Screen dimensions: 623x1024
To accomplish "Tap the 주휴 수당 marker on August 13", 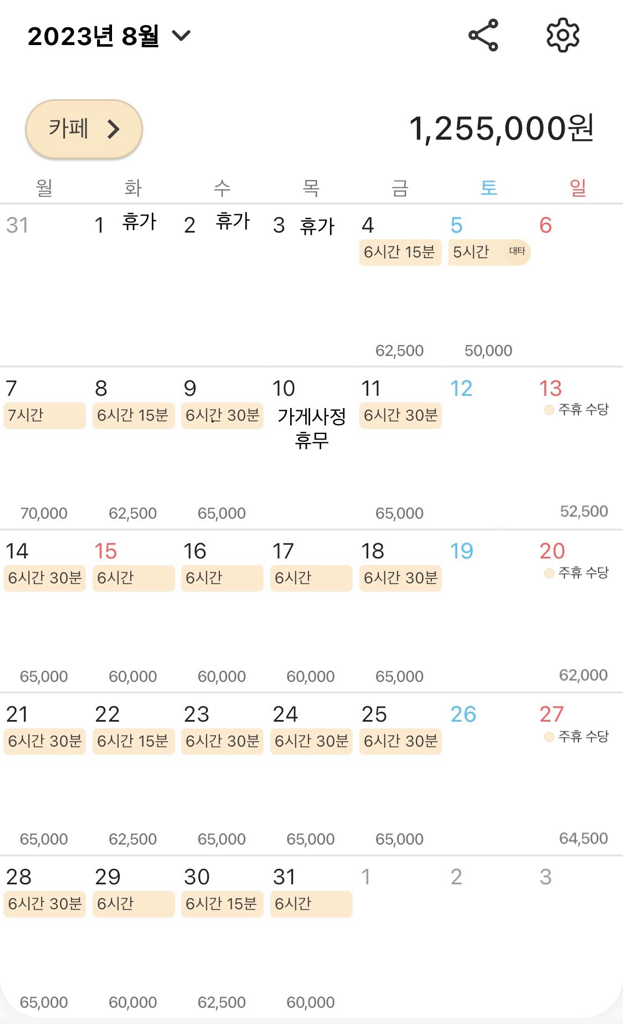I will point(577,409).
